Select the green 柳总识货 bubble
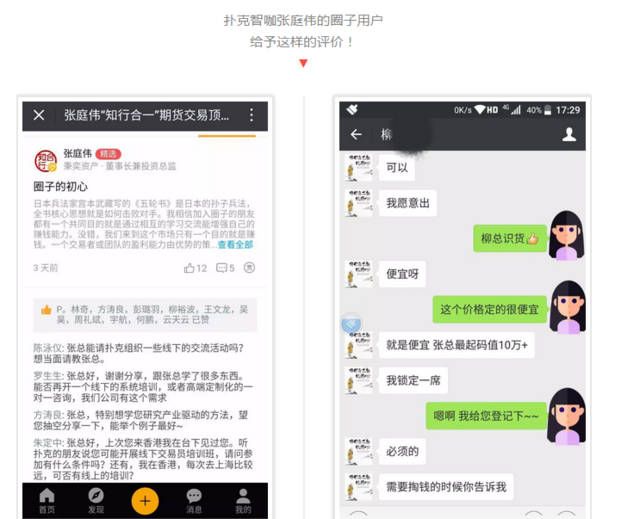 [510, 238]
